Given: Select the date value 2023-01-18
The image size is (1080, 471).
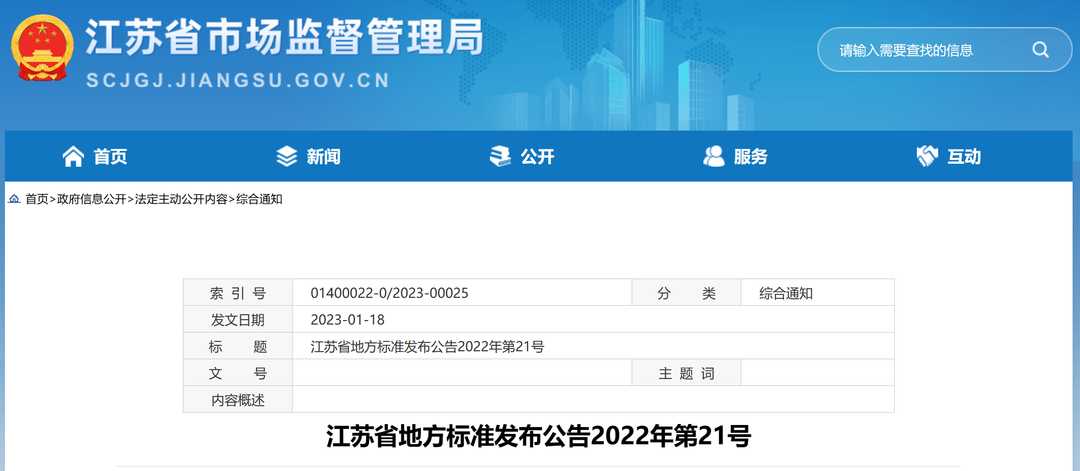Looking at the screenshot, I should tap(347, 320).
